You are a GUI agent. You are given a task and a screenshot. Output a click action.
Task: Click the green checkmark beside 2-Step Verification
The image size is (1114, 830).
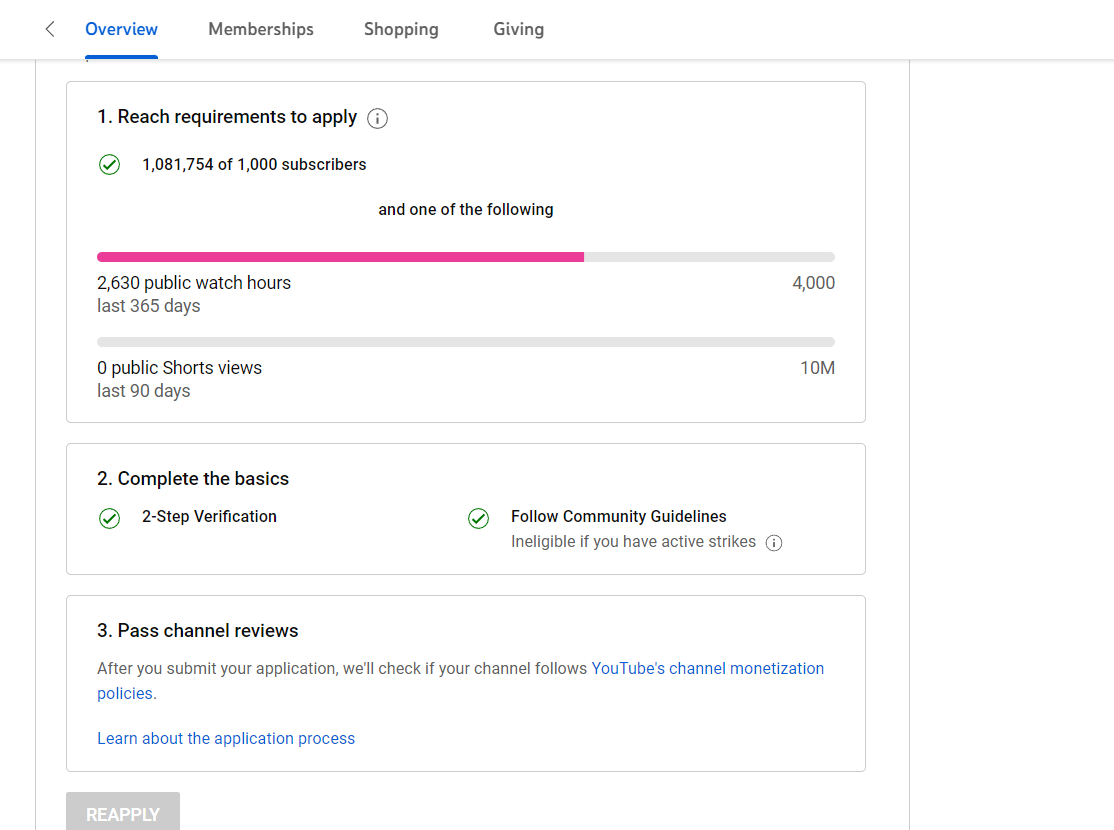(x=109, y=519)
